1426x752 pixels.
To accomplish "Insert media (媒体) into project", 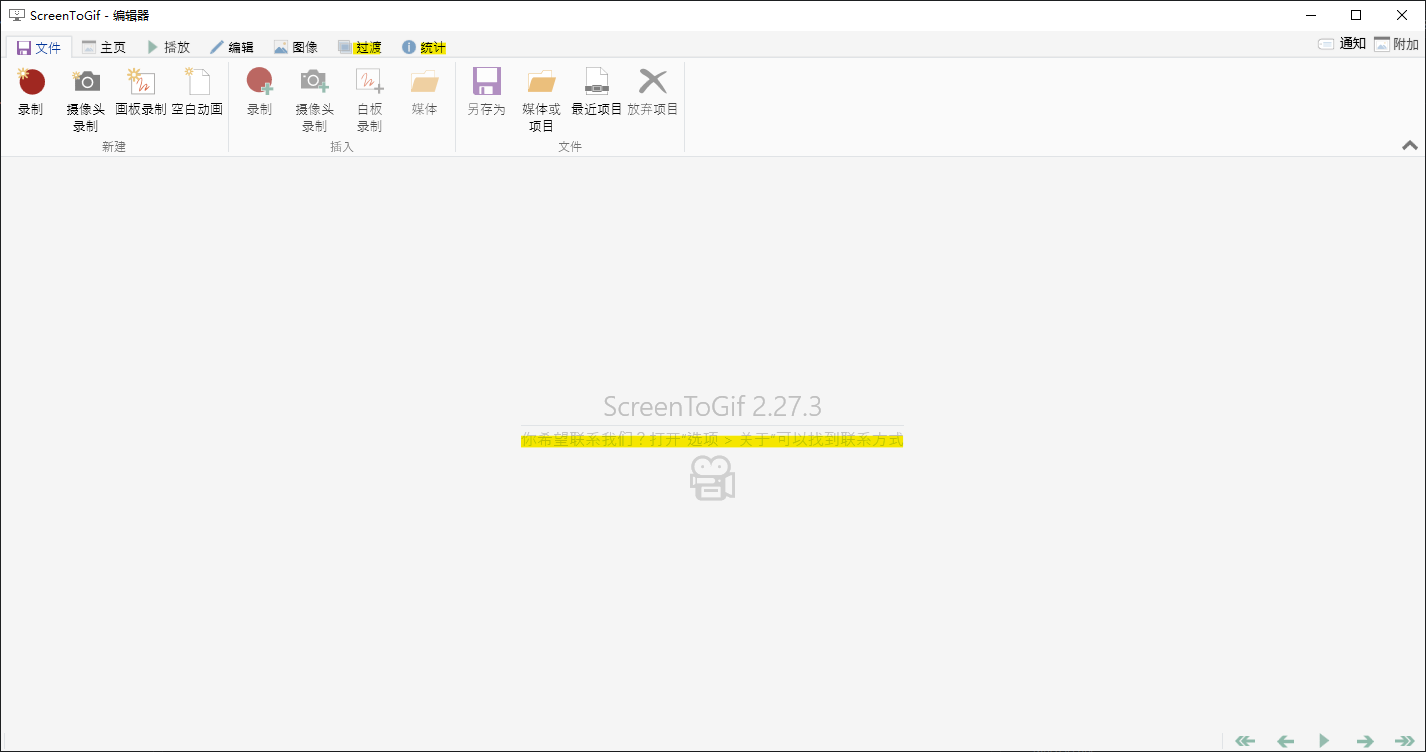I will tap(424, 93).
